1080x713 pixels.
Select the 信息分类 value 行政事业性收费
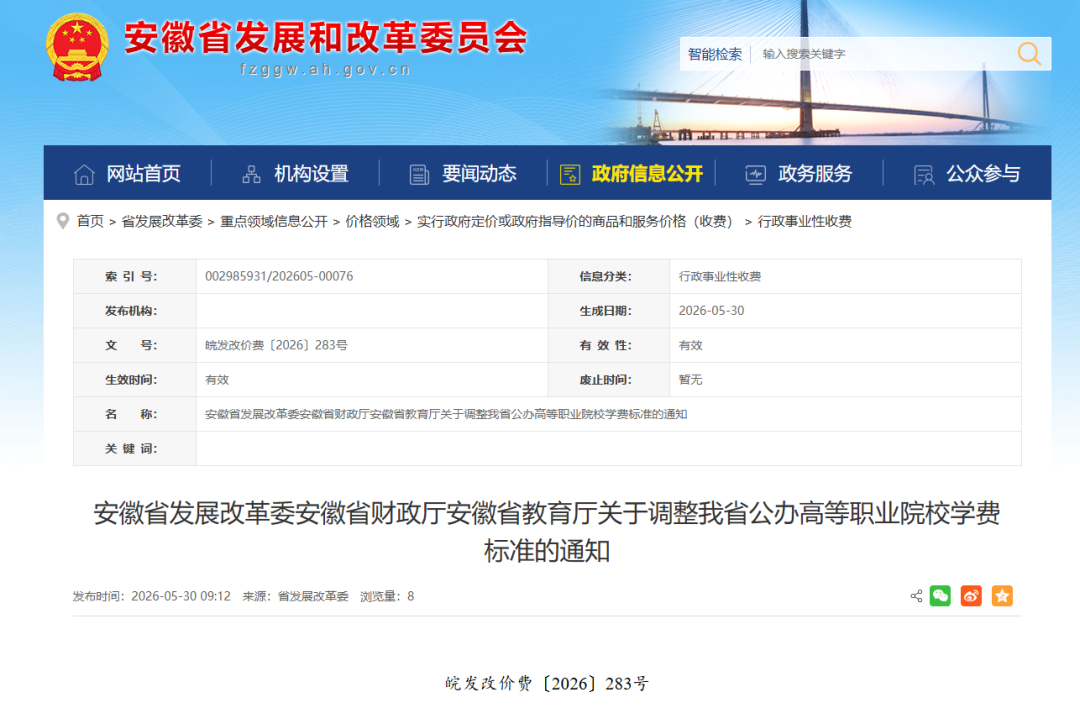(x=720, y=276)
